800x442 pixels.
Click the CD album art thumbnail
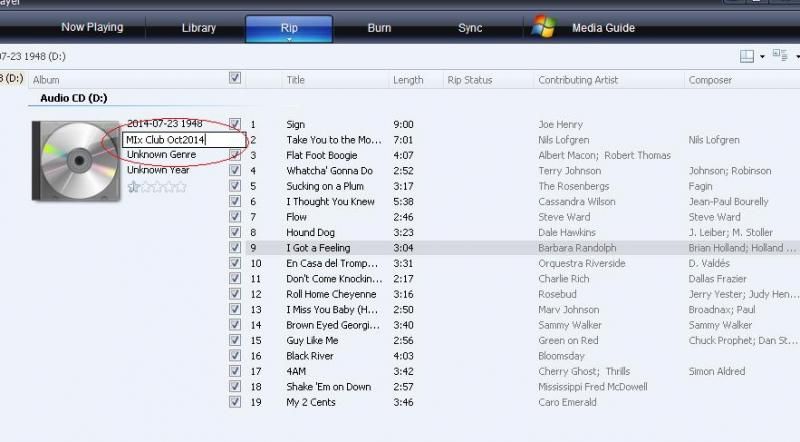(x=76, y=161)
